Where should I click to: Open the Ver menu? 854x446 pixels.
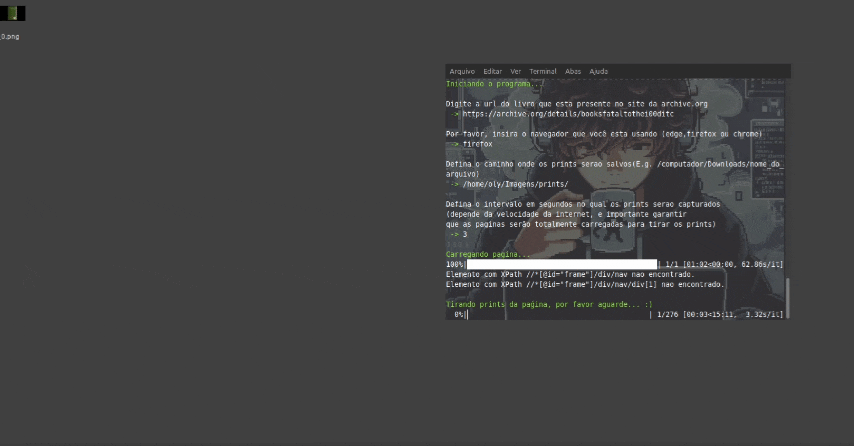(515, 71)
